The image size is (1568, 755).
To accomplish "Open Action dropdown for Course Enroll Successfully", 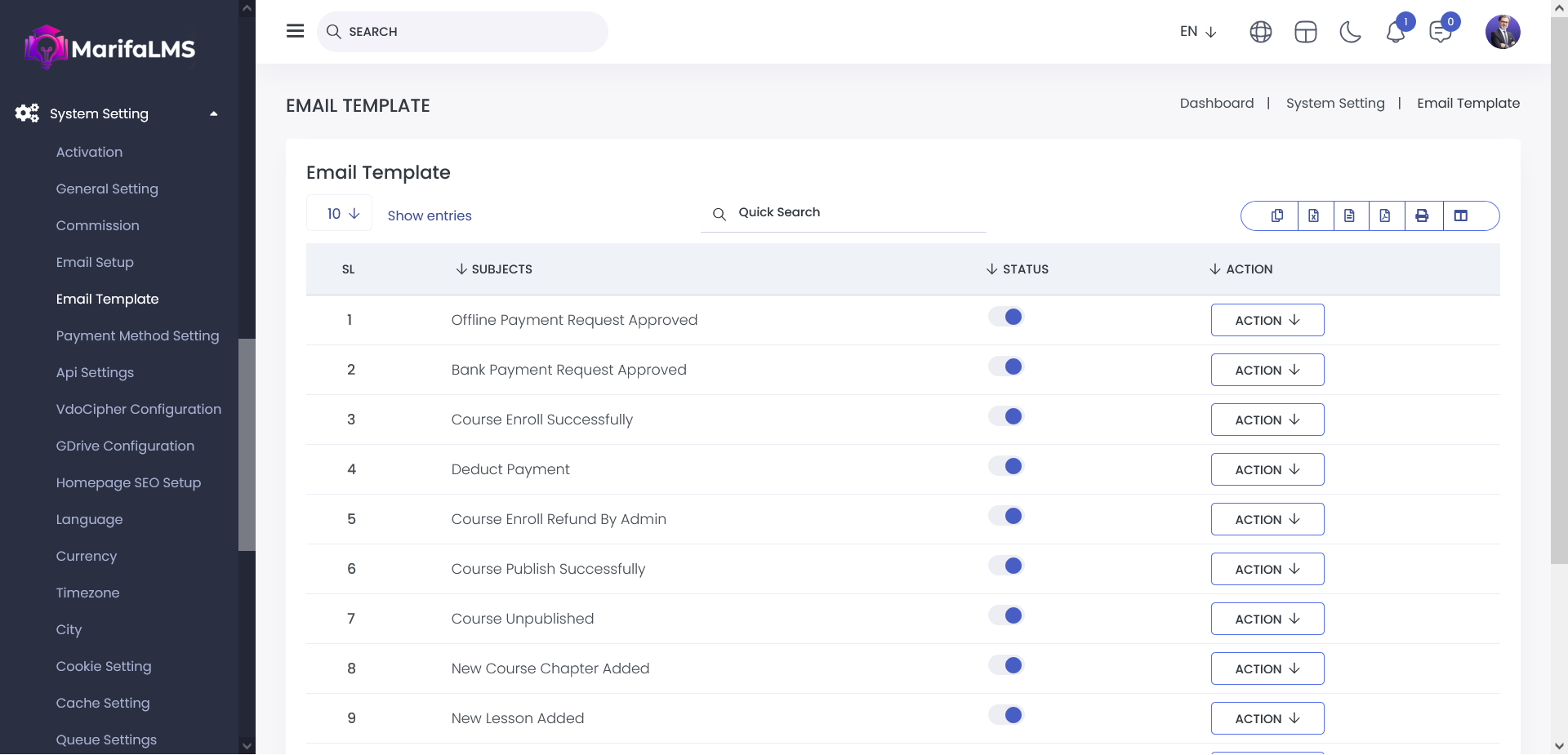I will point(1267,420).
